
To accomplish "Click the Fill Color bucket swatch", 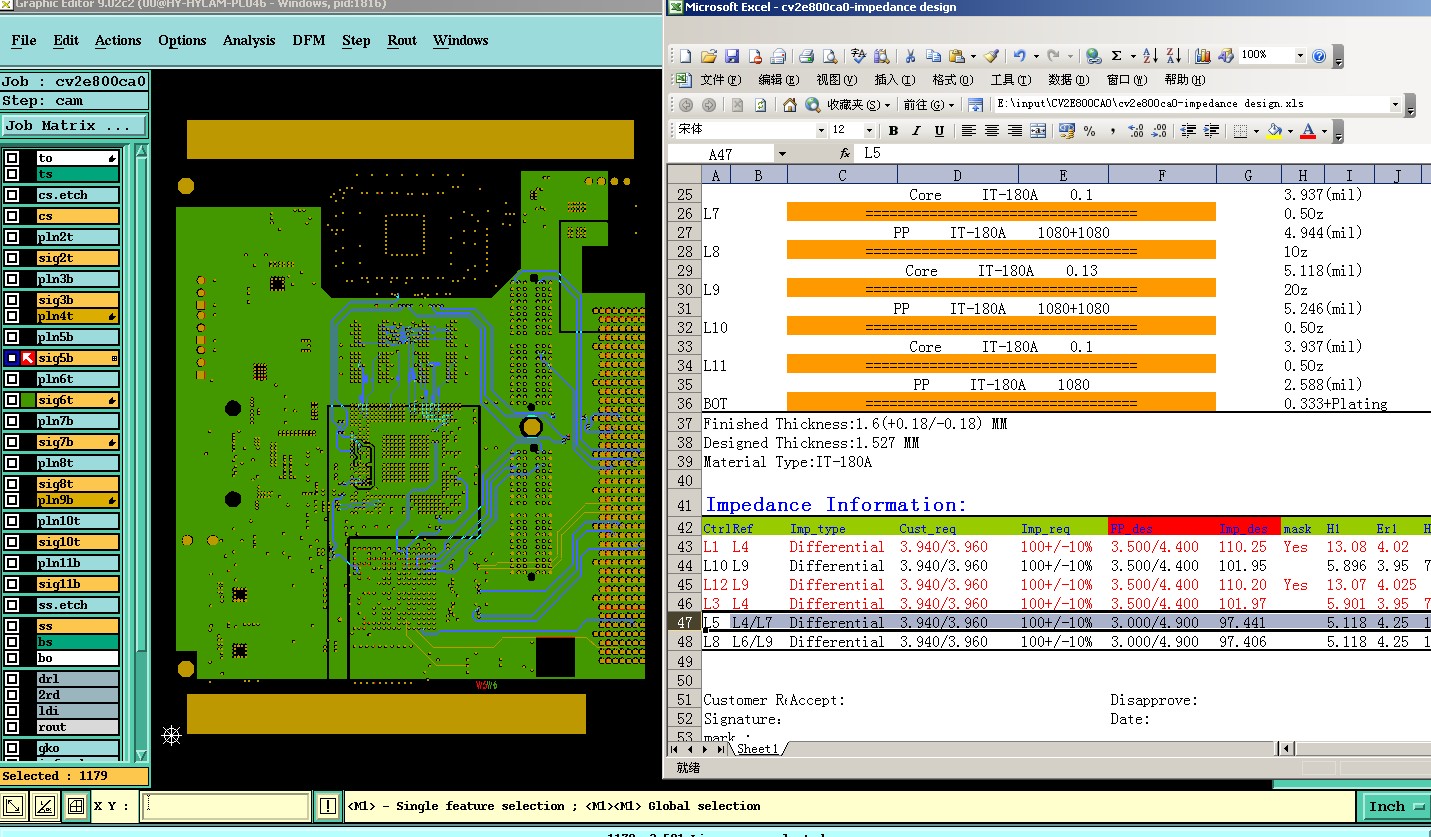I will (x=1274, y=131).
